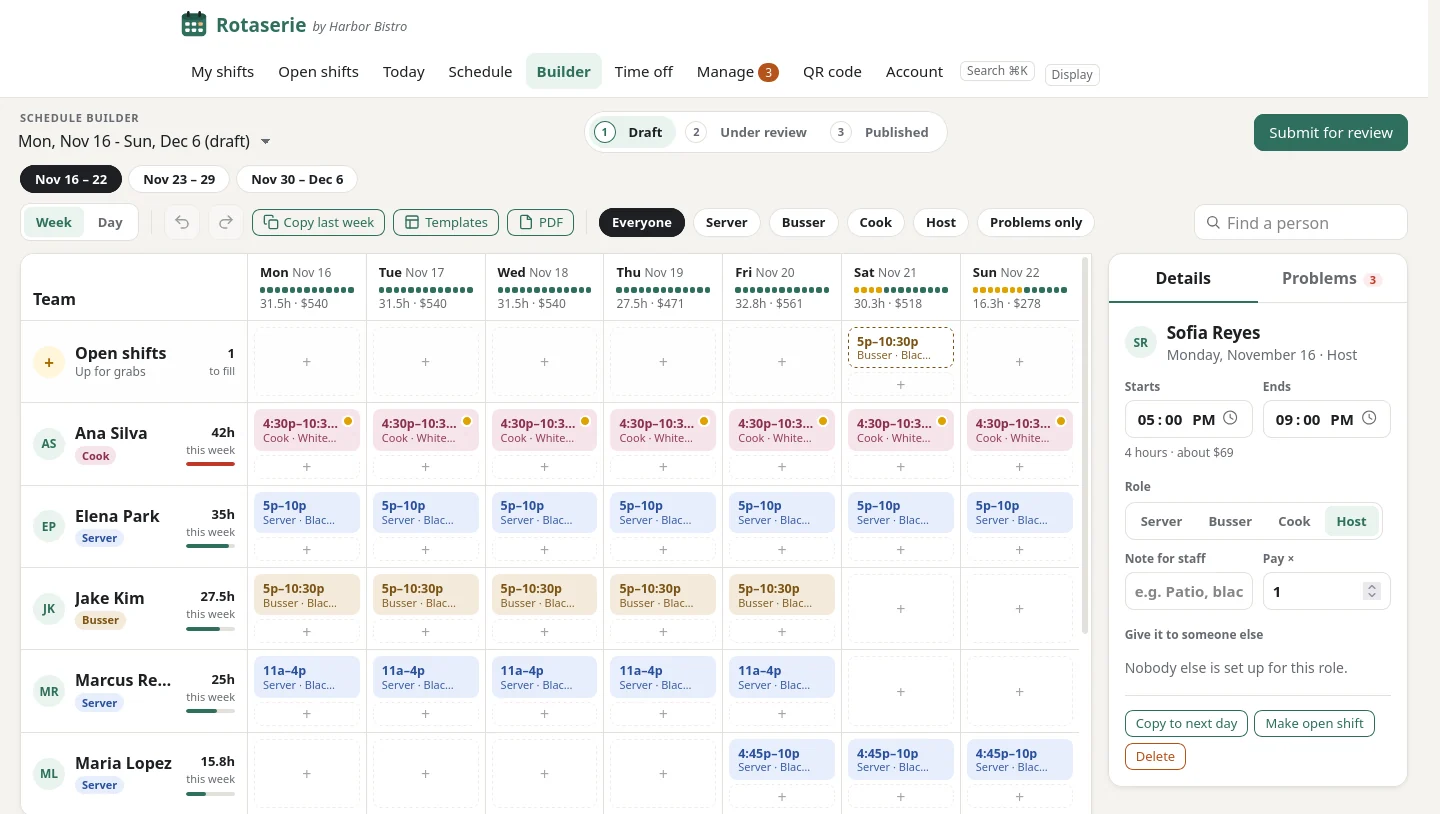Click the undo arrow icon

pyautogui.click(x=182, y=222)
